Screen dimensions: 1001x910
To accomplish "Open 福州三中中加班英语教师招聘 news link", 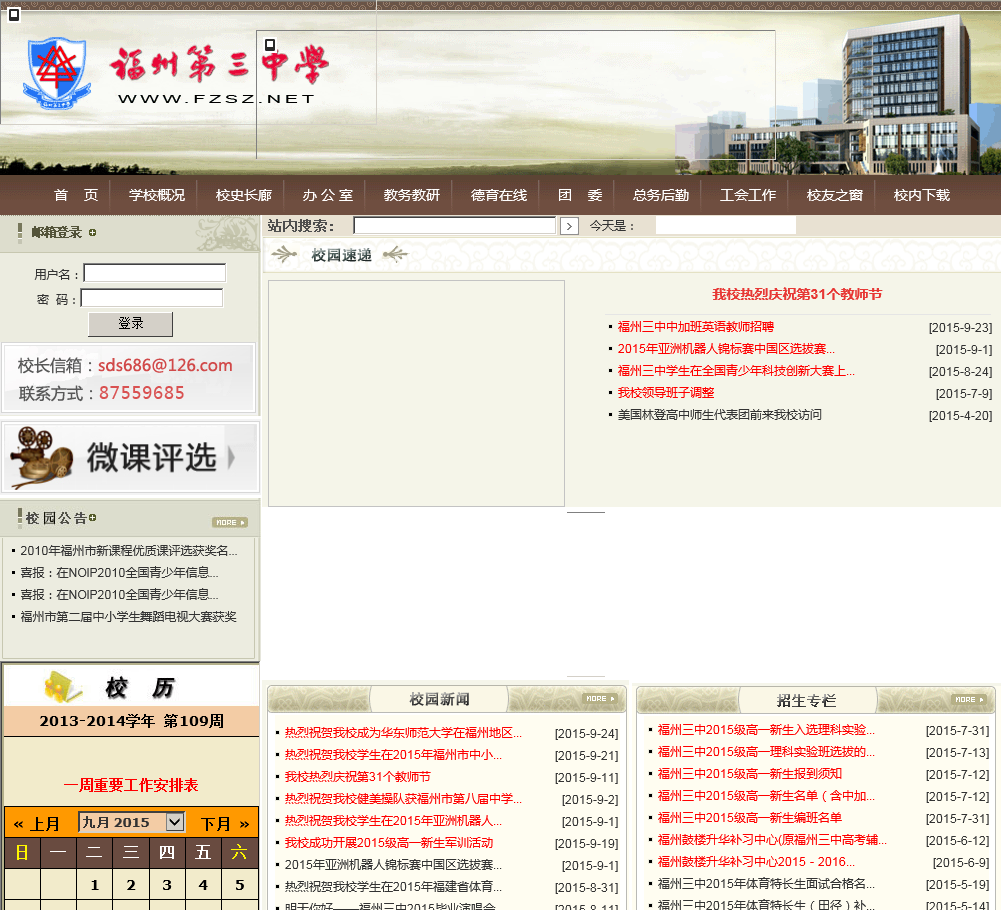I will click(x=695, y=327).
